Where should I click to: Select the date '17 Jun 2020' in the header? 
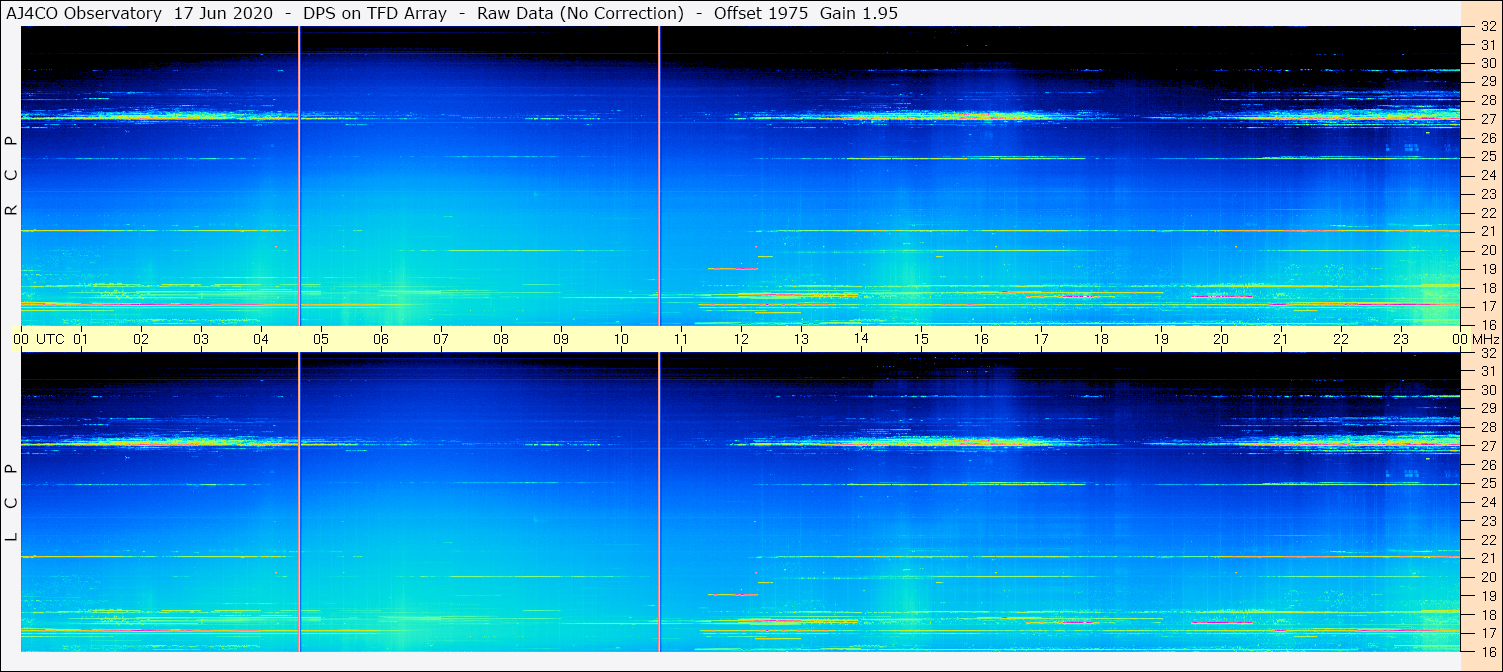coord(222,13)
